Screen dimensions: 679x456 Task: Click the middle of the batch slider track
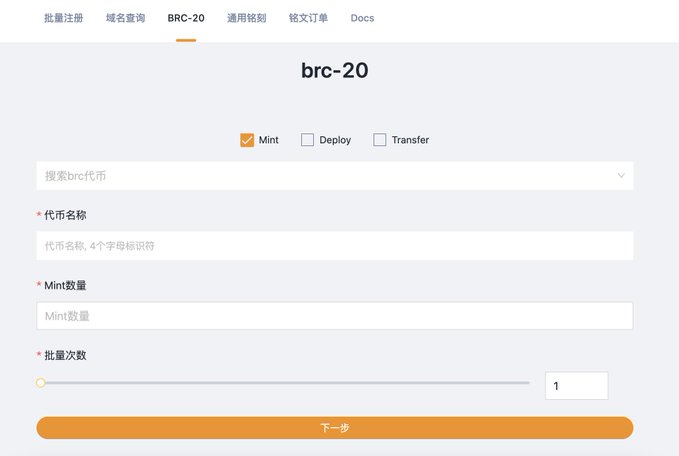click(285, 383)
